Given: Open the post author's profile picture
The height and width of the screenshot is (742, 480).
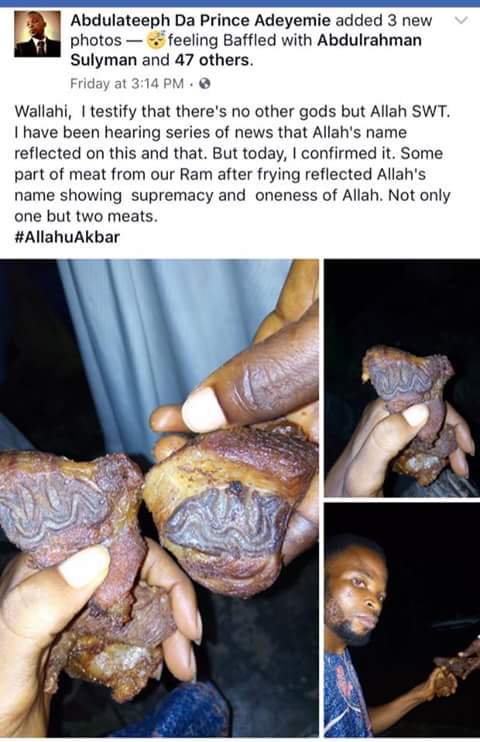Looking at the screenshot, I should (37, 34).
